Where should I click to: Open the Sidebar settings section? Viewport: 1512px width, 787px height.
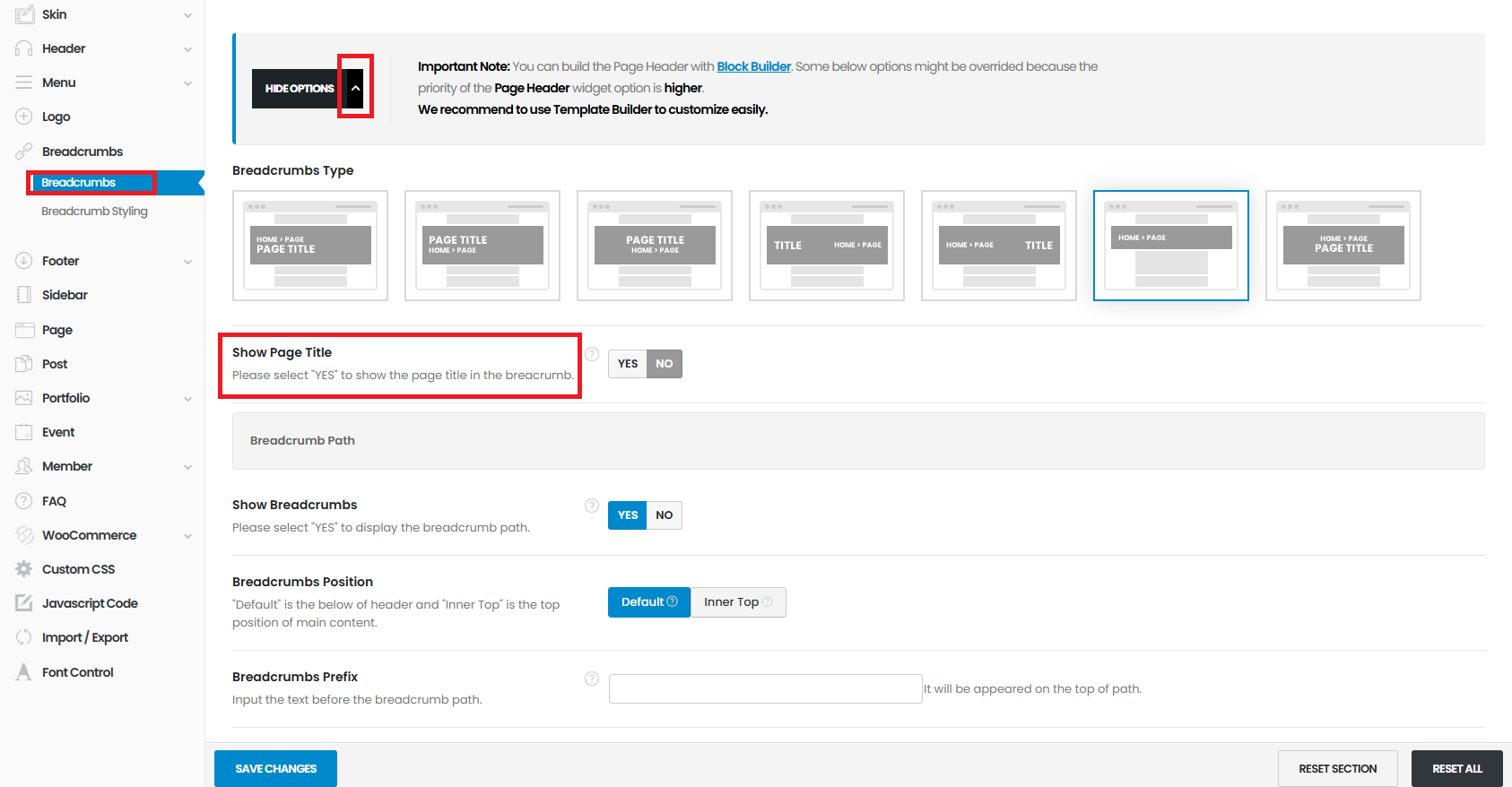[x=65, y=295]
